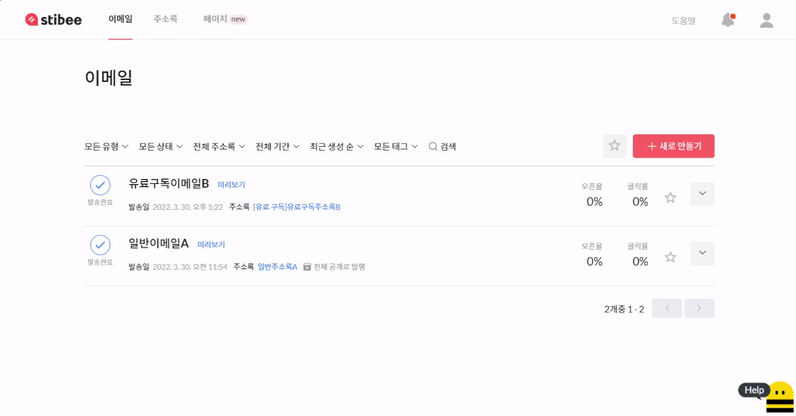Open the notifications bell
This screenshot has width=796, height=416.
tap(727, 20)
